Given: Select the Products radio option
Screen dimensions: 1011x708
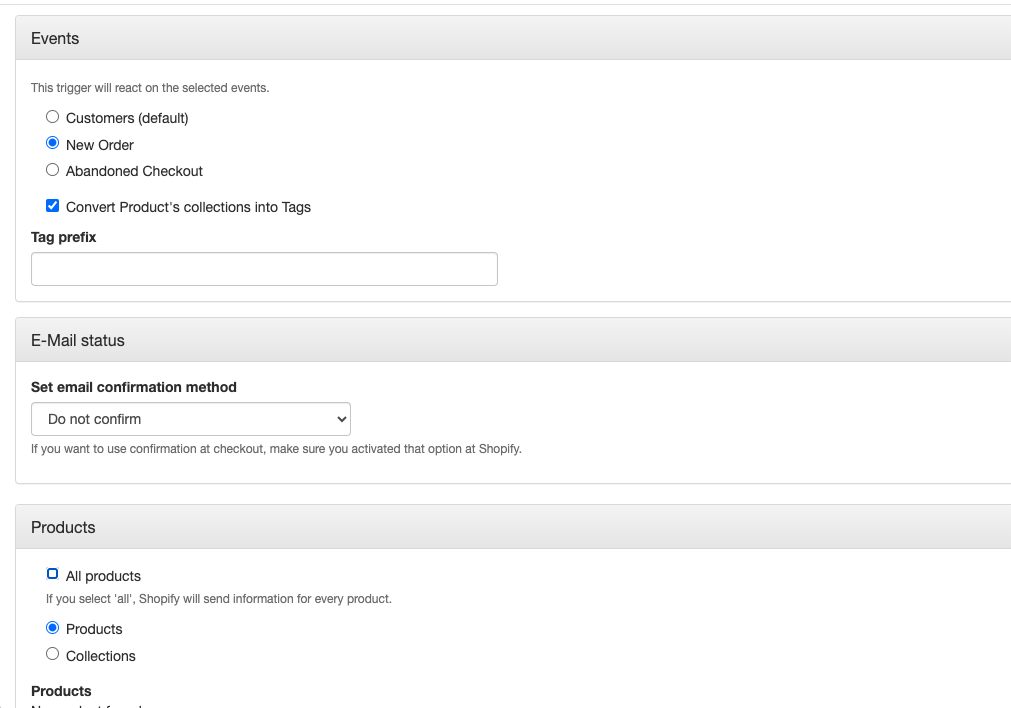Looking at the screenshot, I should [52, 627].
